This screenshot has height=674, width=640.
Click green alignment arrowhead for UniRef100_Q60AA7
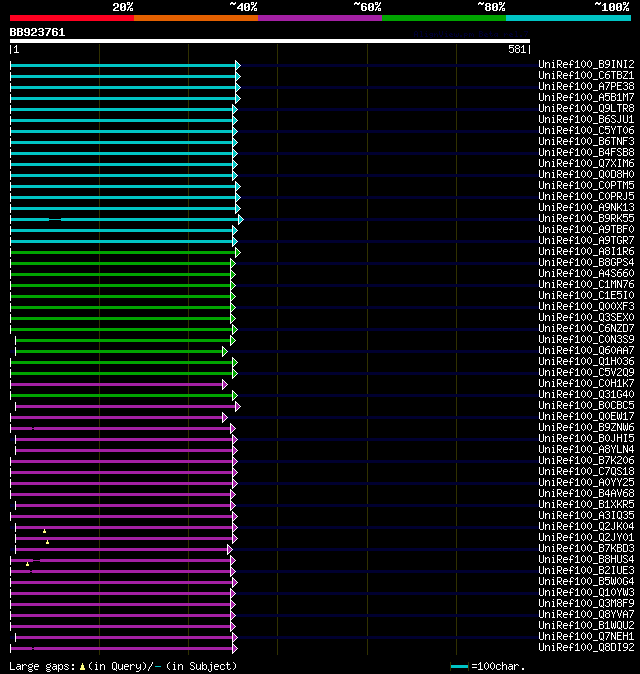(x=224, y=352)
